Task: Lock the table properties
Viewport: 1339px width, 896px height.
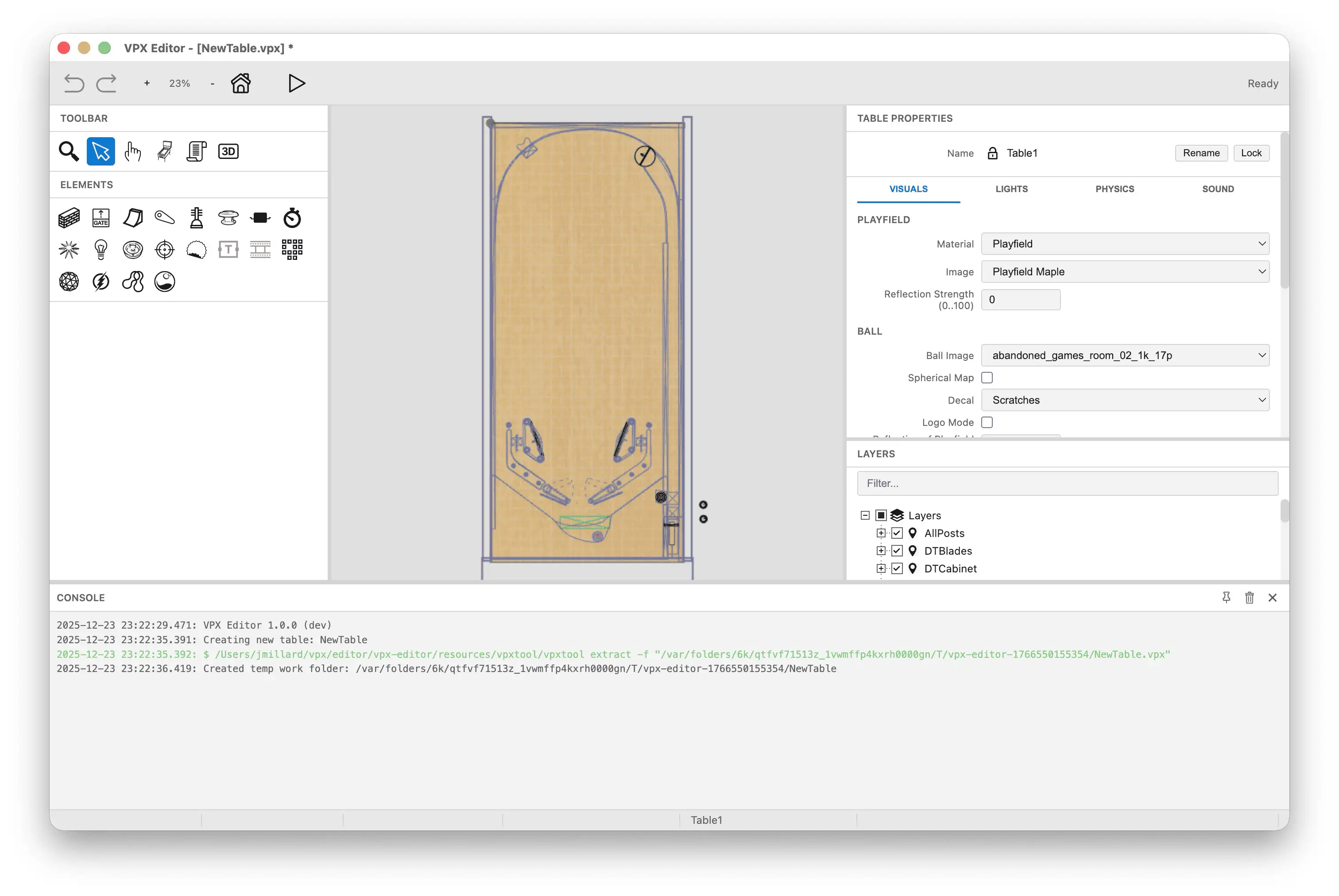Action: pos(1252,153)
